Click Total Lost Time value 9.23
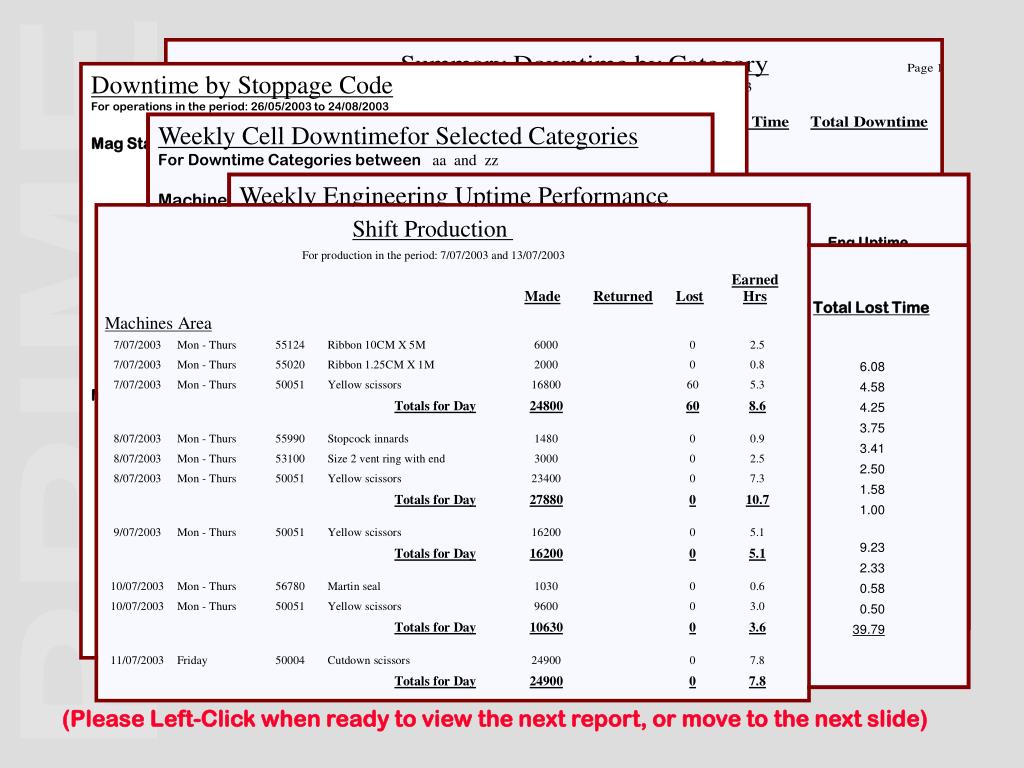The width and height of the screenshot is (1024, 768). coord(872,548)
